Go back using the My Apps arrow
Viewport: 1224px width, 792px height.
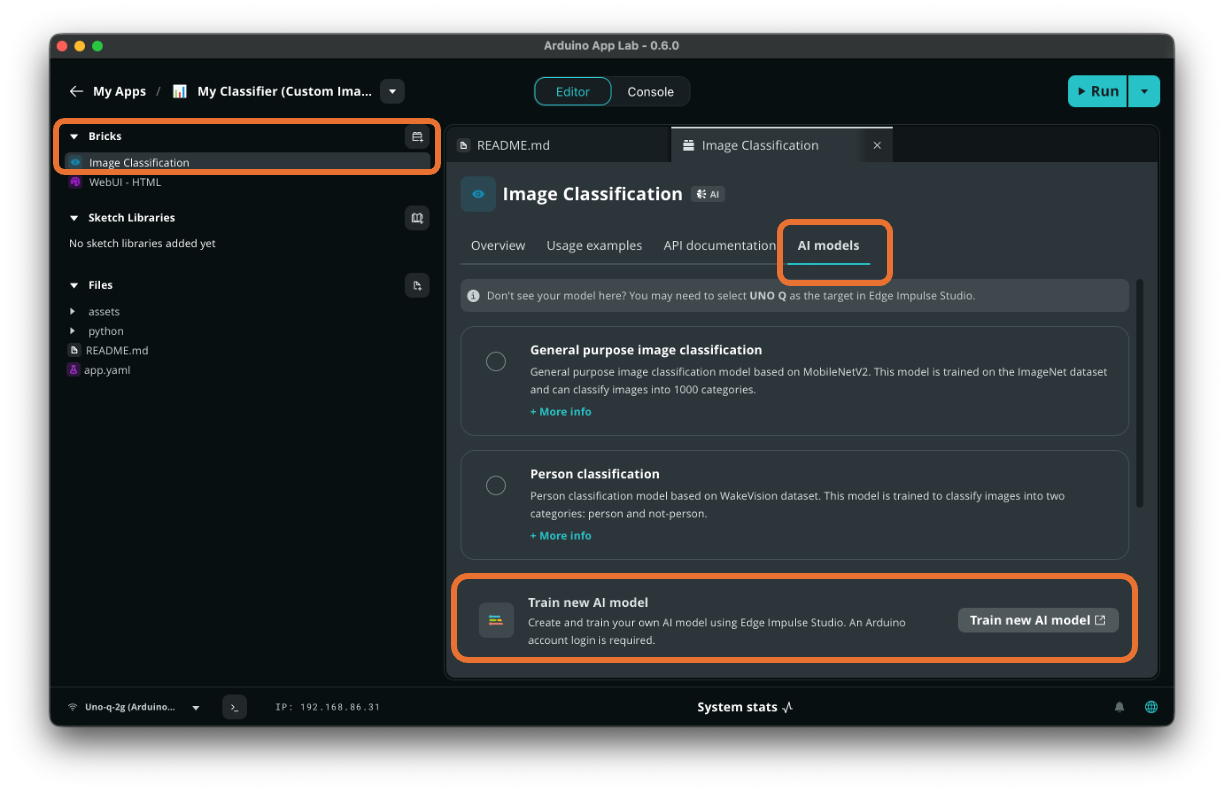(x=76, y=91)
